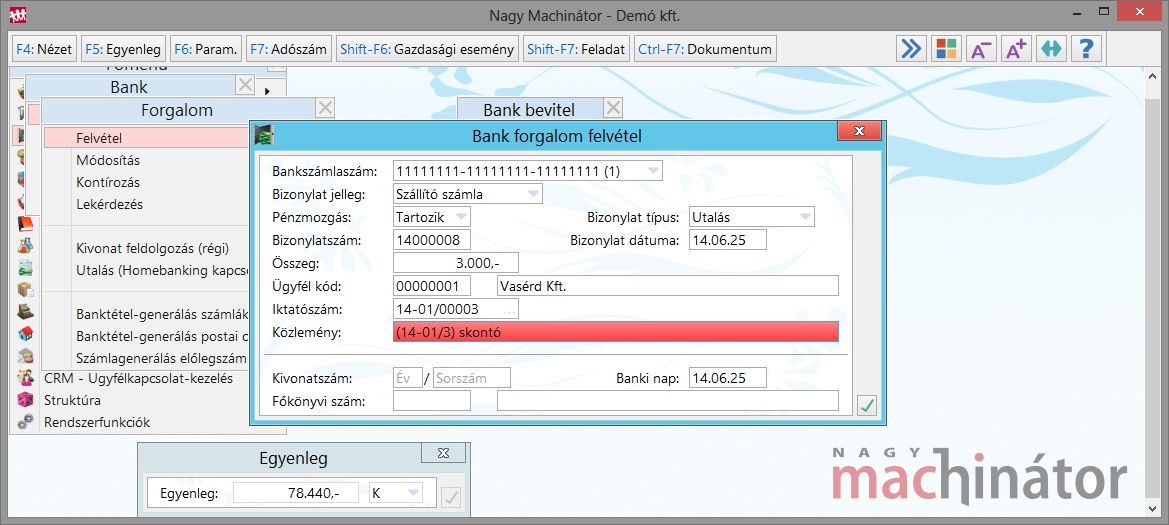Click the Főkönyvi szám code field
Viewport: 1169px width, 525px height.
[x=432, y=400]
